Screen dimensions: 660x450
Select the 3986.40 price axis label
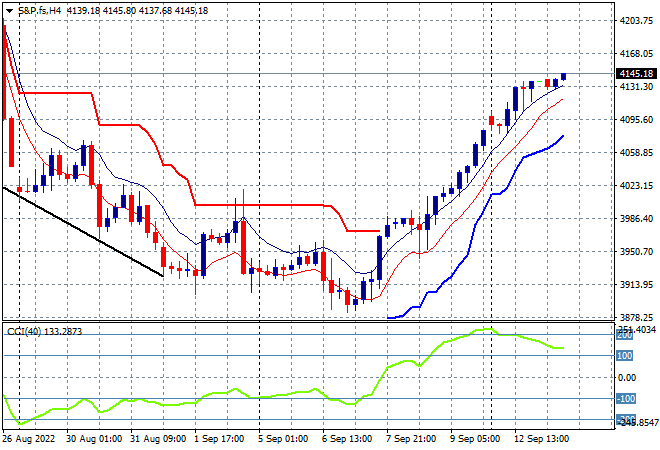636,218
